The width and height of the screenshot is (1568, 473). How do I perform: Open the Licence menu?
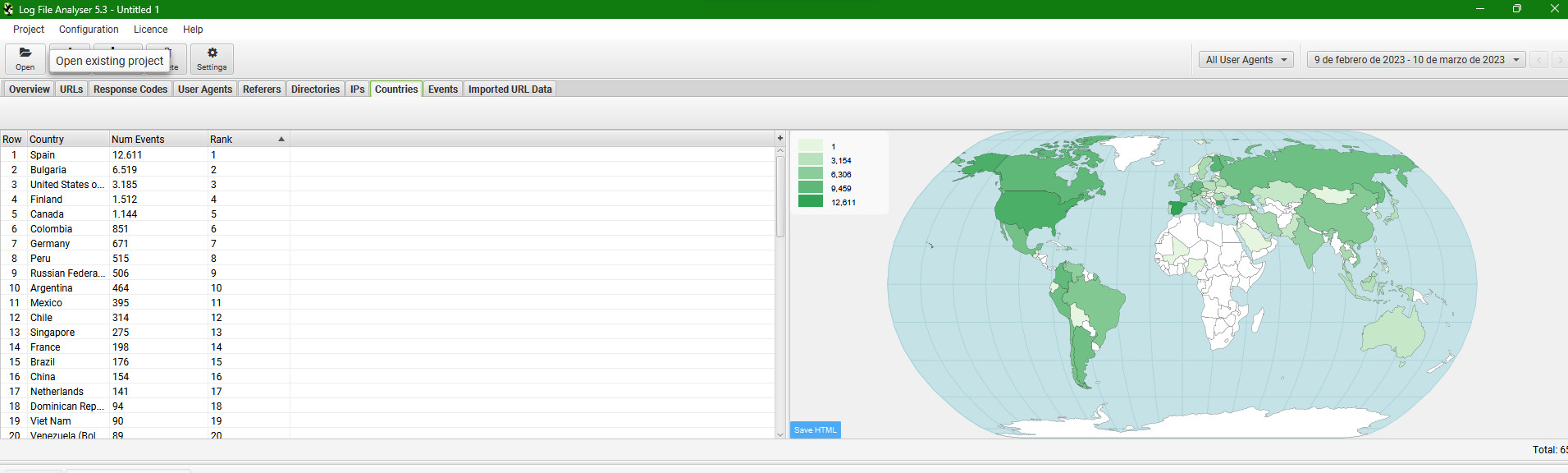[151, 30]
